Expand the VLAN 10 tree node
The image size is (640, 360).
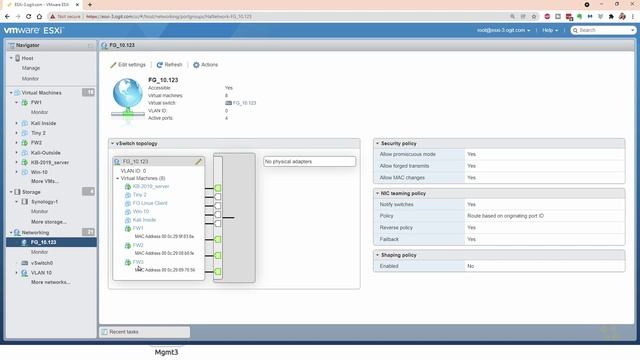point(17,273)
